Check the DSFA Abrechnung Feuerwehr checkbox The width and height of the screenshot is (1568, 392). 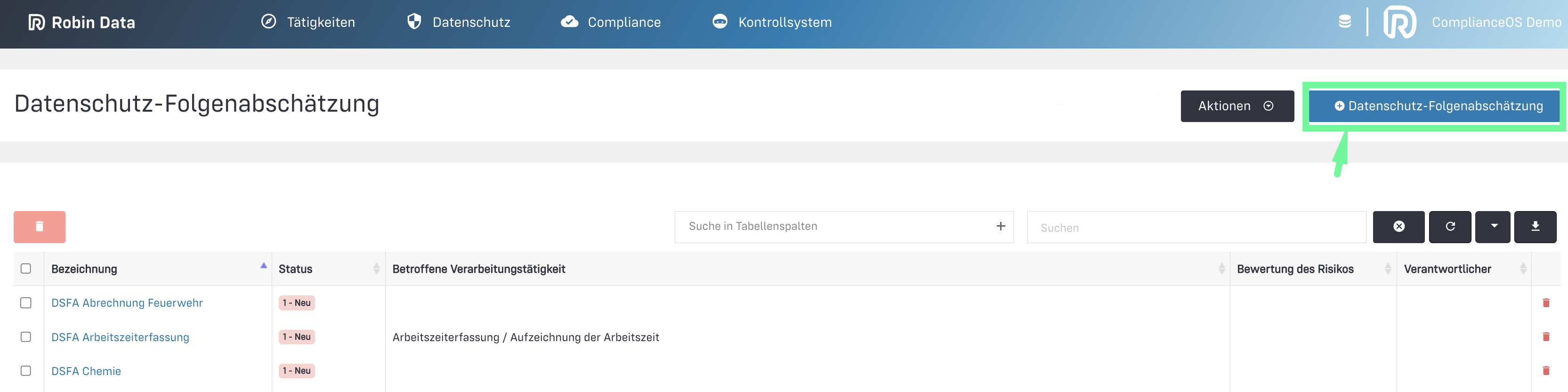tap(25, 302)
